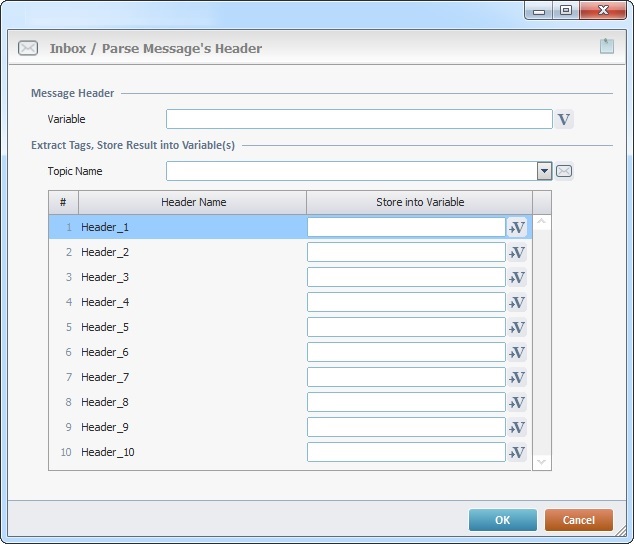This screenshot has height=544, width=634.
Task: Click the table scrollbar up arrow
Action: 541,222
